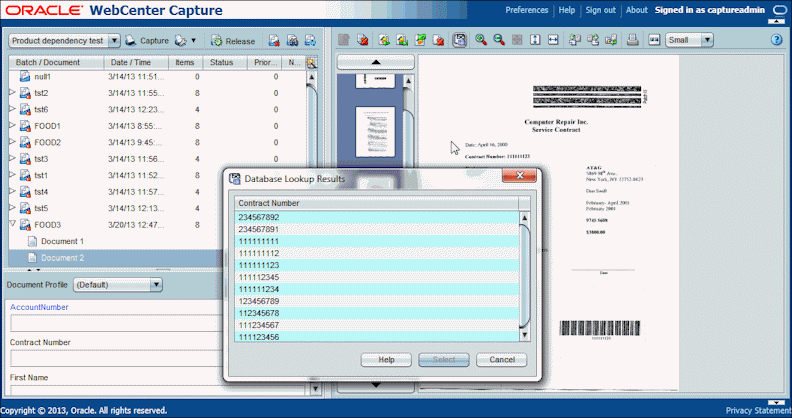Click the printer icon in viewer toolbar

[632, 40]
